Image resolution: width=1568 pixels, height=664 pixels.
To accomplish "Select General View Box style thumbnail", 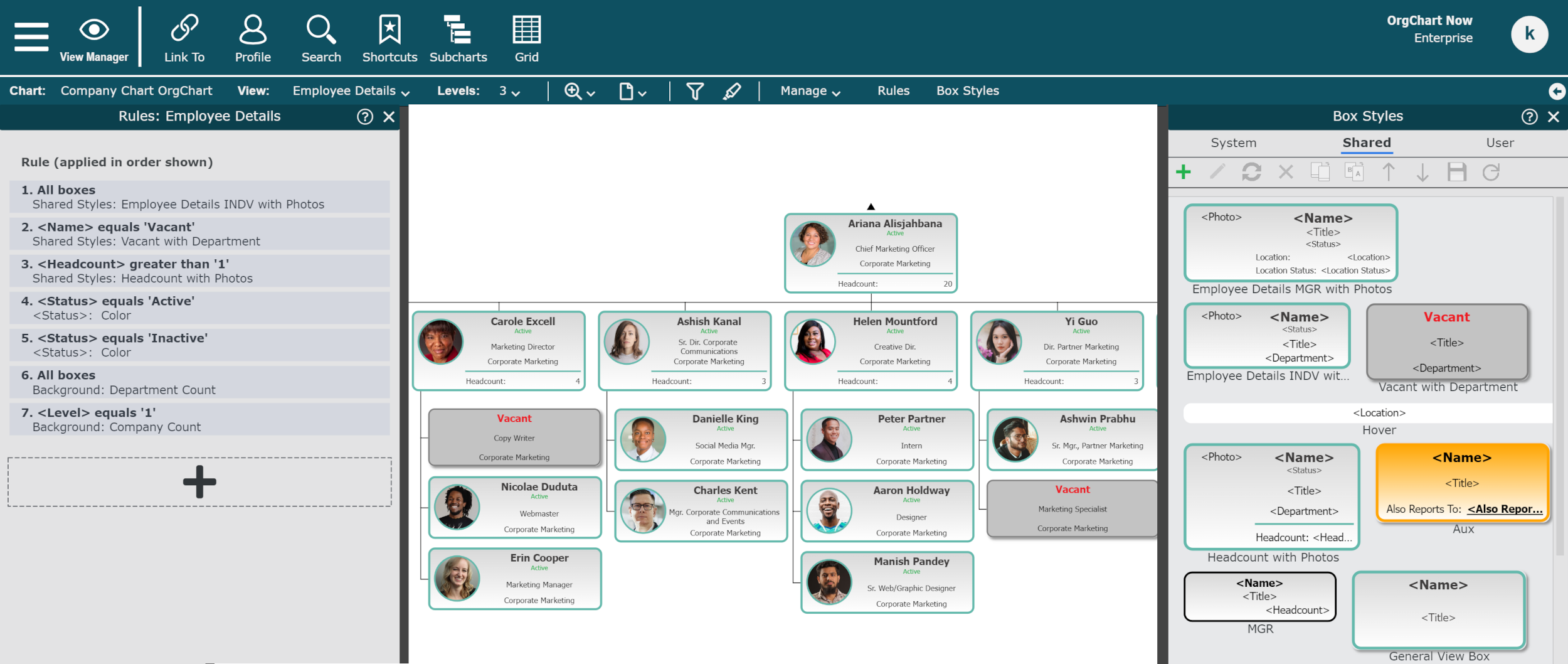I will pos(1439,609).
